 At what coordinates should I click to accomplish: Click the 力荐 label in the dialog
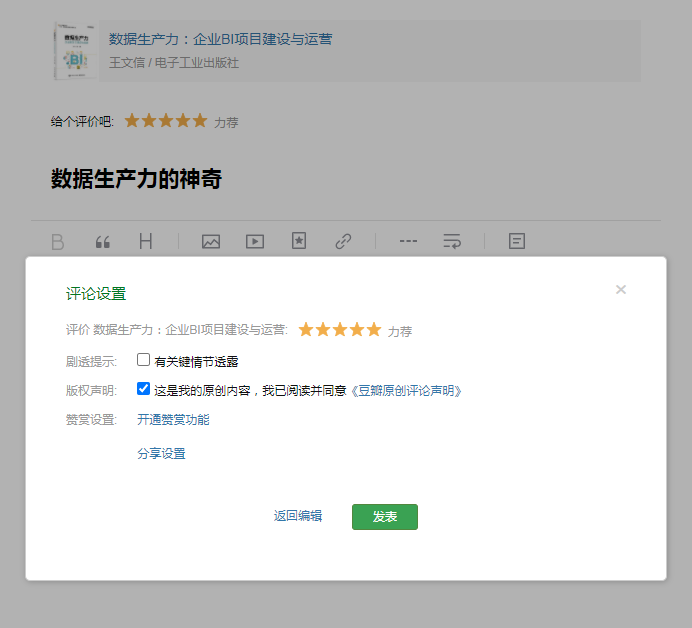pos(399,331)
